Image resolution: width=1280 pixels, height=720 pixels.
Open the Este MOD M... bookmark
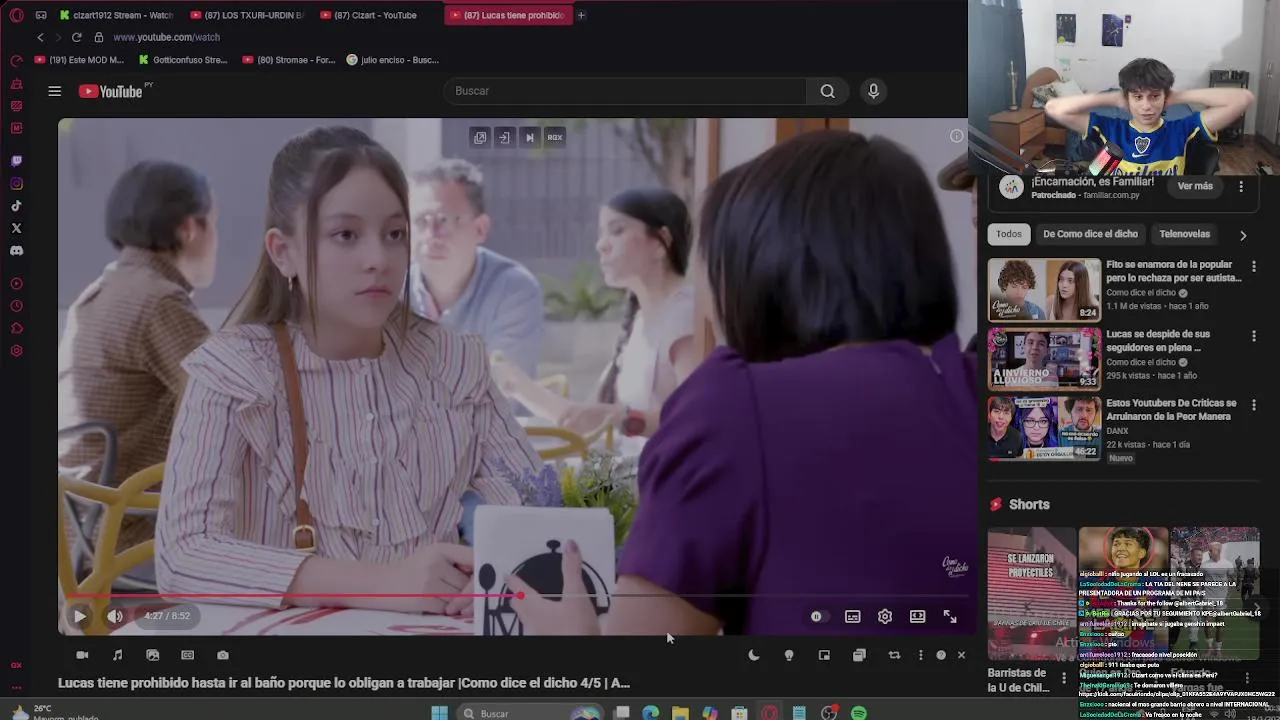pos(80,60)
